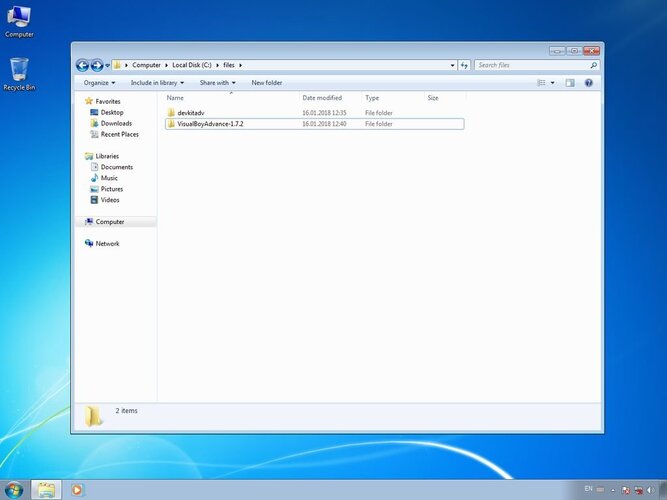Screen dimensions: 667x500
Task: Click the Favorites star icon
Action: 88,101
